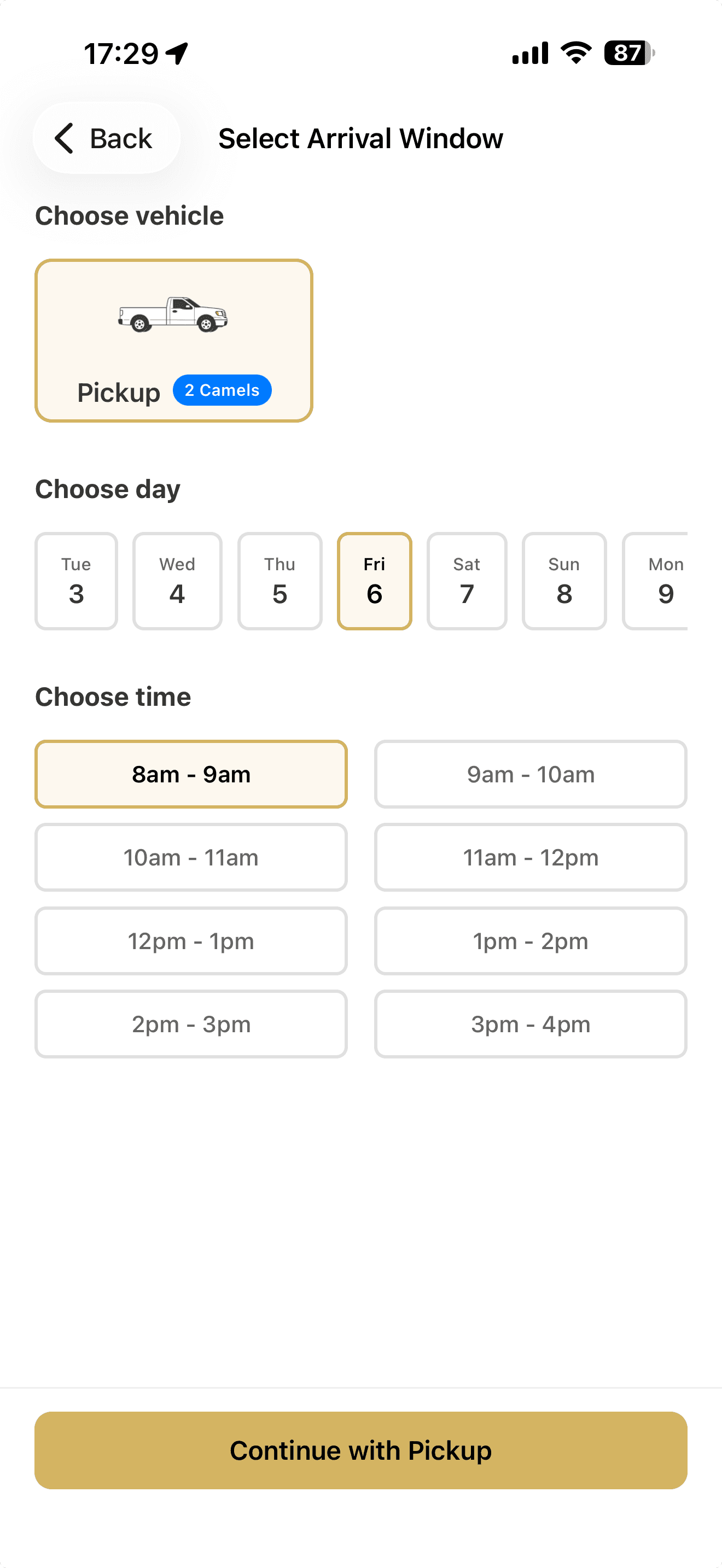Tap the location arrow in status bar
The image size is (722, 1568).
click(x=178, y=54)
